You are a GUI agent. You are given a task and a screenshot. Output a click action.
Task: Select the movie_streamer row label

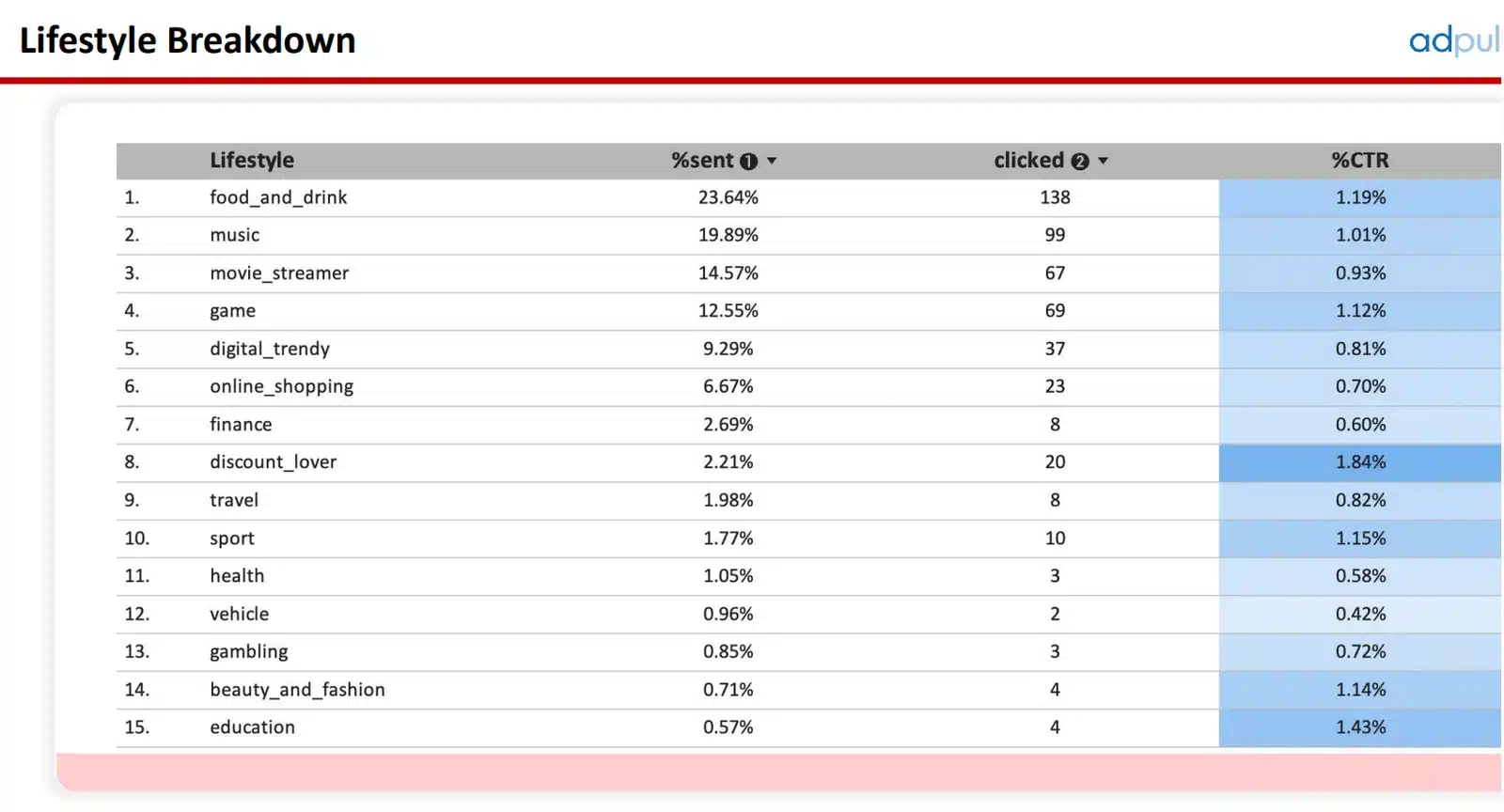tap(279, 273)
